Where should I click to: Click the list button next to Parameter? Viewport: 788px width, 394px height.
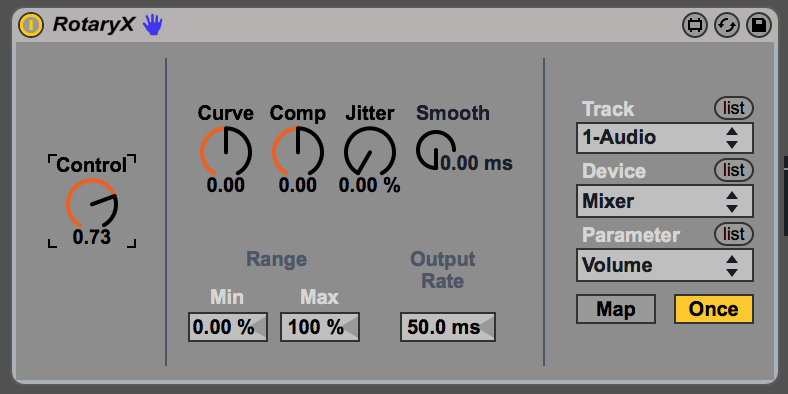(734, 234)
